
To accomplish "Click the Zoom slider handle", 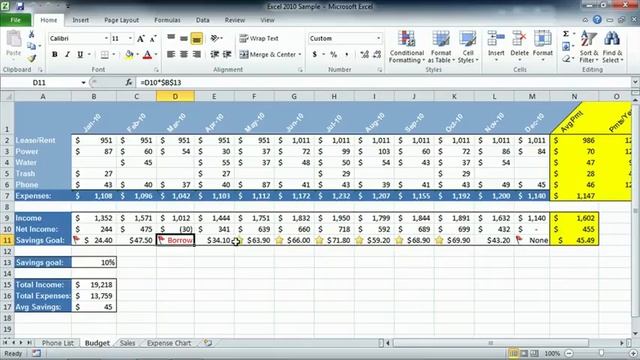I will [601, 353].
